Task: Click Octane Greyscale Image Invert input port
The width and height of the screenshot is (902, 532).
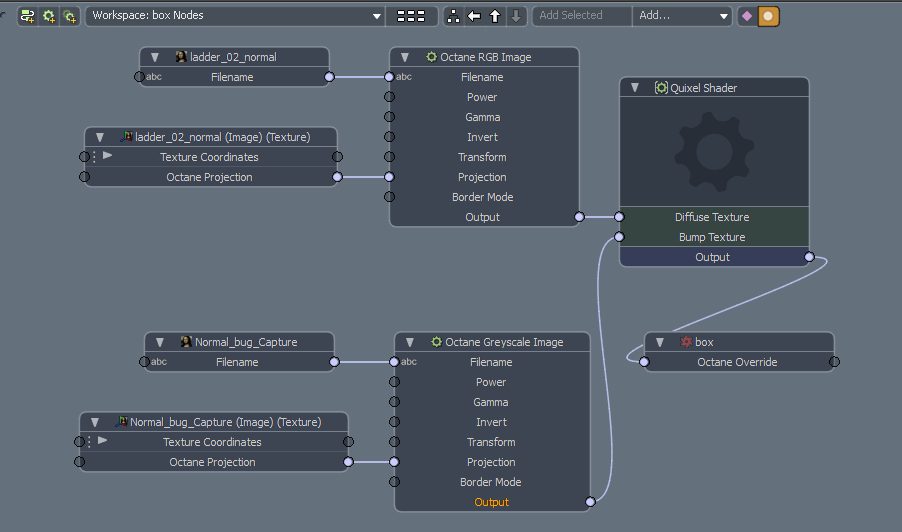Action: click(394, 422)
